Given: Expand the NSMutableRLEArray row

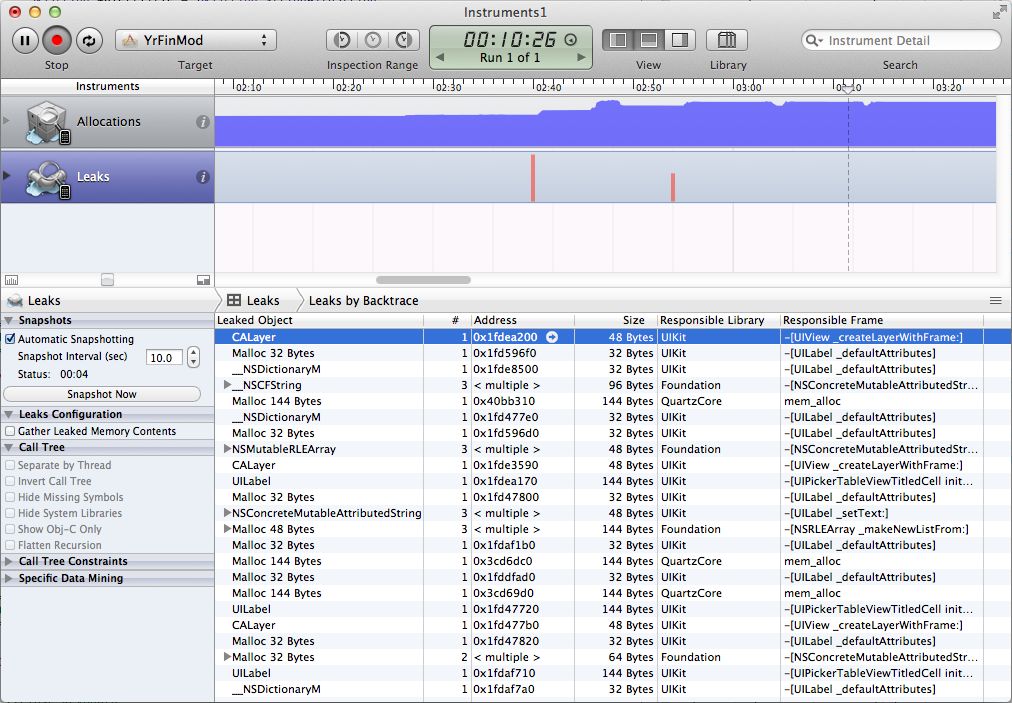Looking at the screenshot, I should point(227,449).
